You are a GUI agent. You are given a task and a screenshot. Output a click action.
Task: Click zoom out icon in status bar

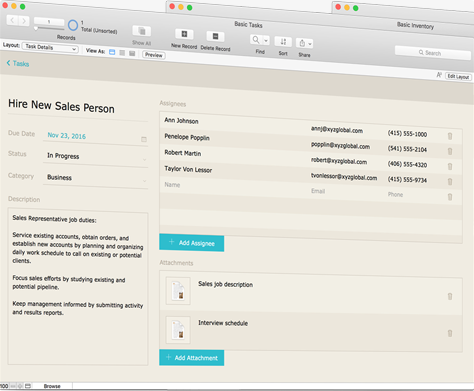[x=13, y=386]
